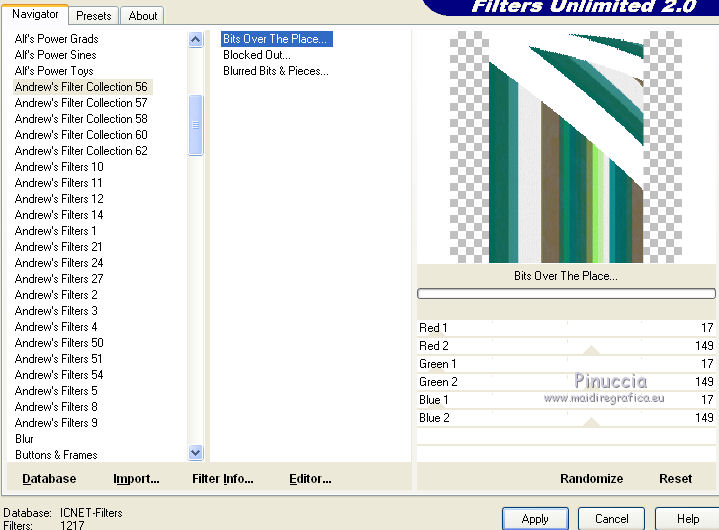Adjust the Green 1 slider
This screenshot has width=719, height=530.
click(566, 364)
